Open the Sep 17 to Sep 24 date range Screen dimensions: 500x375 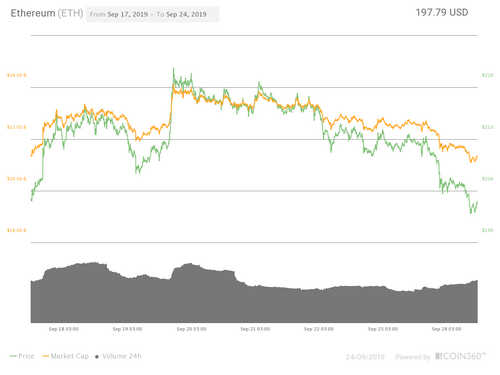[x=153, y=14]
